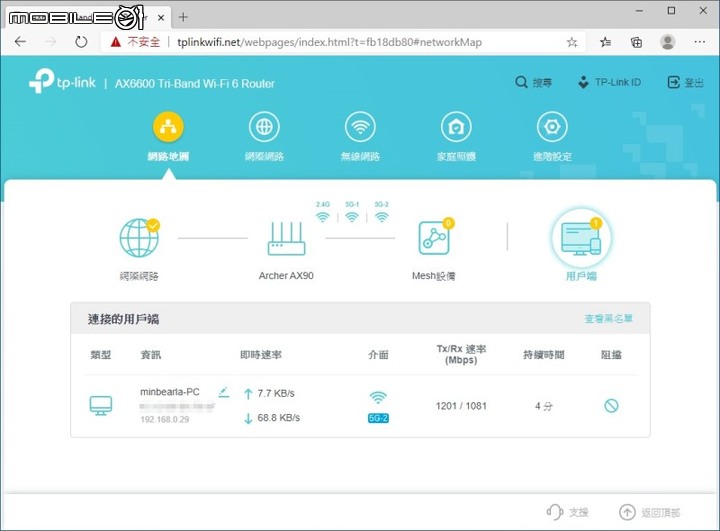
Task: Open the HomeCare (家庭照護) tab
Action: (456, 136)
